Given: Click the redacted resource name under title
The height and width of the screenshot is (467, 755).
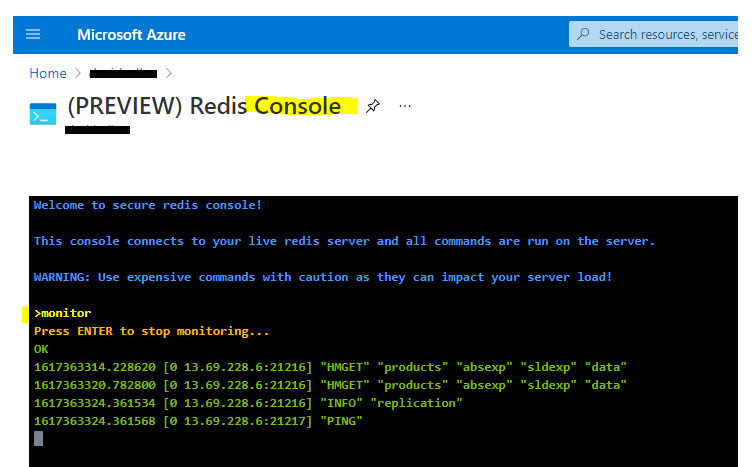Looking at the screenshot, I should click(97, 130).
